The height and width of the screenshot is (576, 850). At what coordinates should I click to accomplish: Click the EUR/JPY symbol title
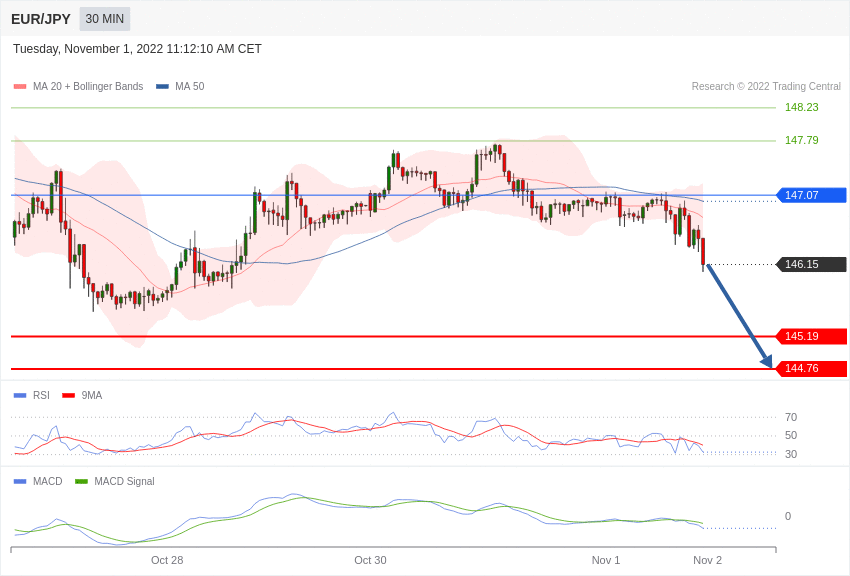pos(41,19)
